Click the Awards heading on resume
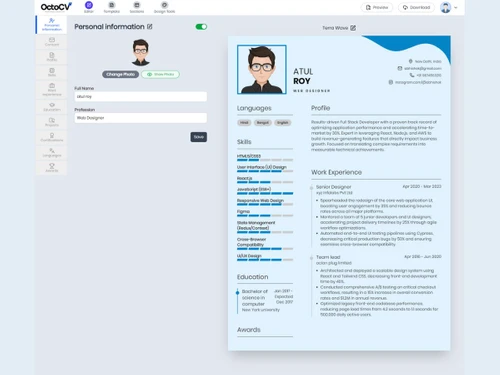This screenshot has height=375, width=500. tap(249, 330)
